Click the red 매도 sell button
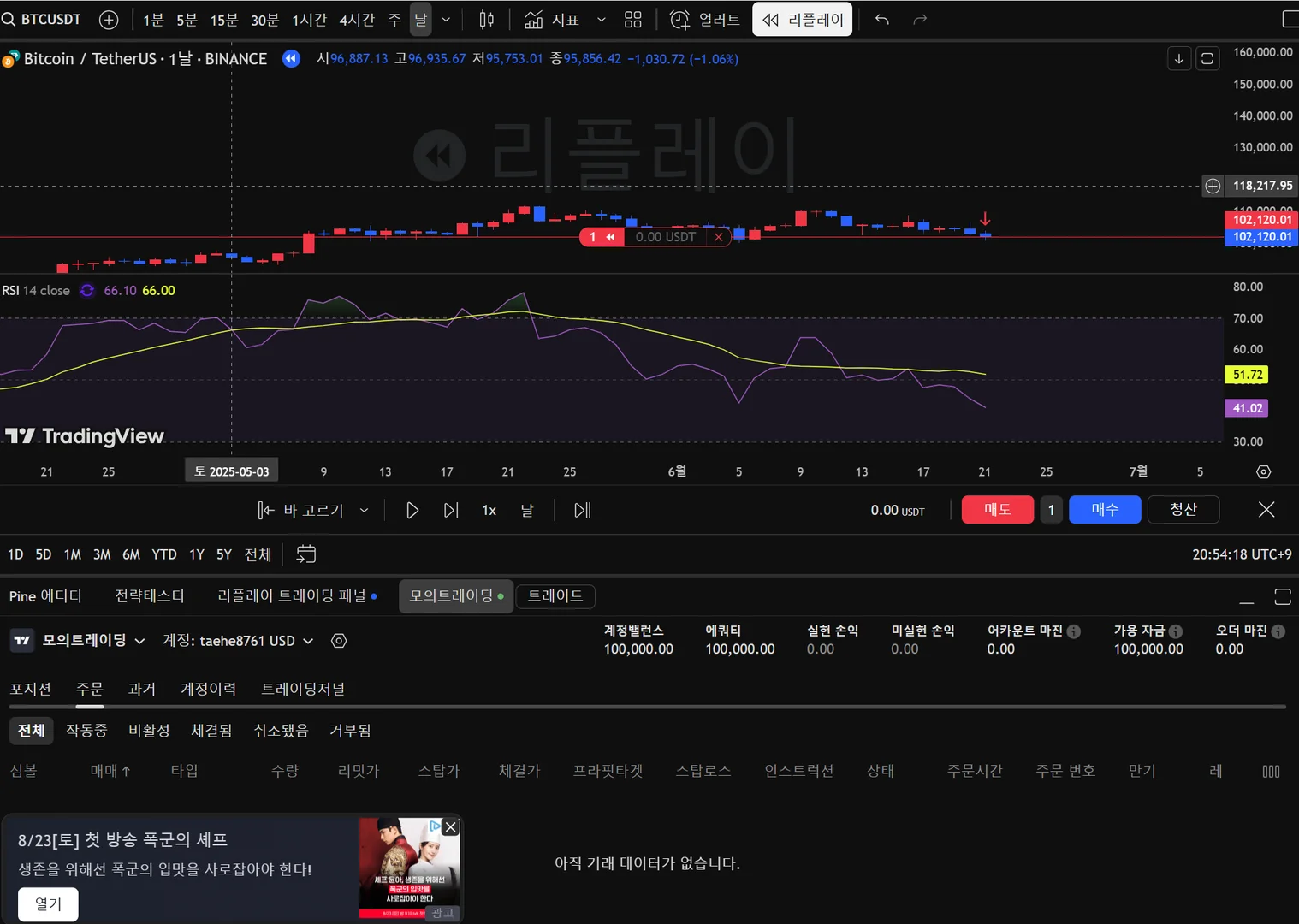This screenshot has width=1299, height=924. (998, 509)
